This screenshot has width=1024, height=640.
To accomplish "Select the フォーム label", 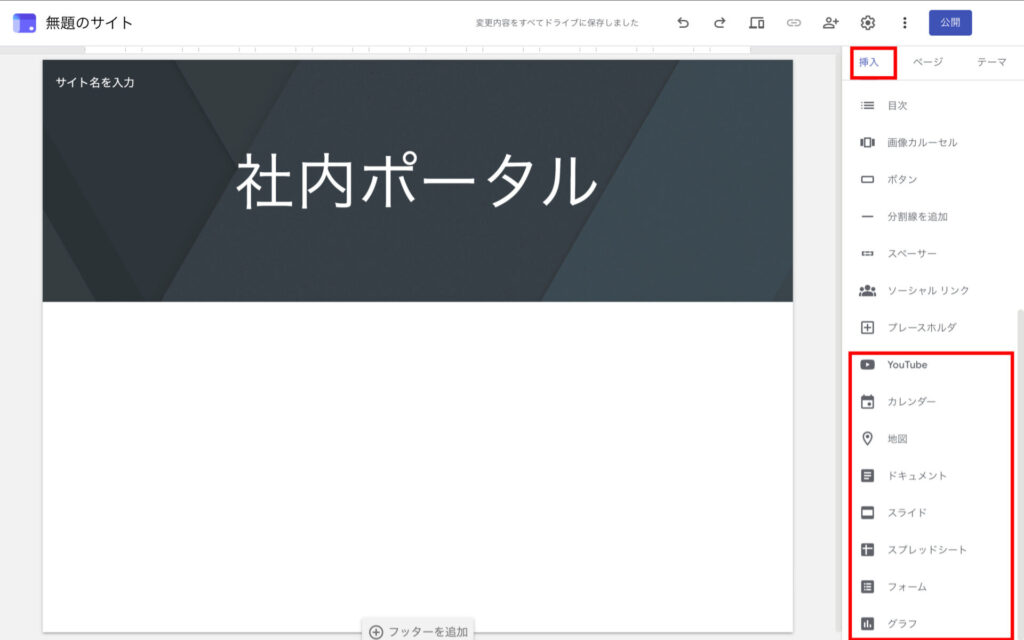I will click(906, 586).
